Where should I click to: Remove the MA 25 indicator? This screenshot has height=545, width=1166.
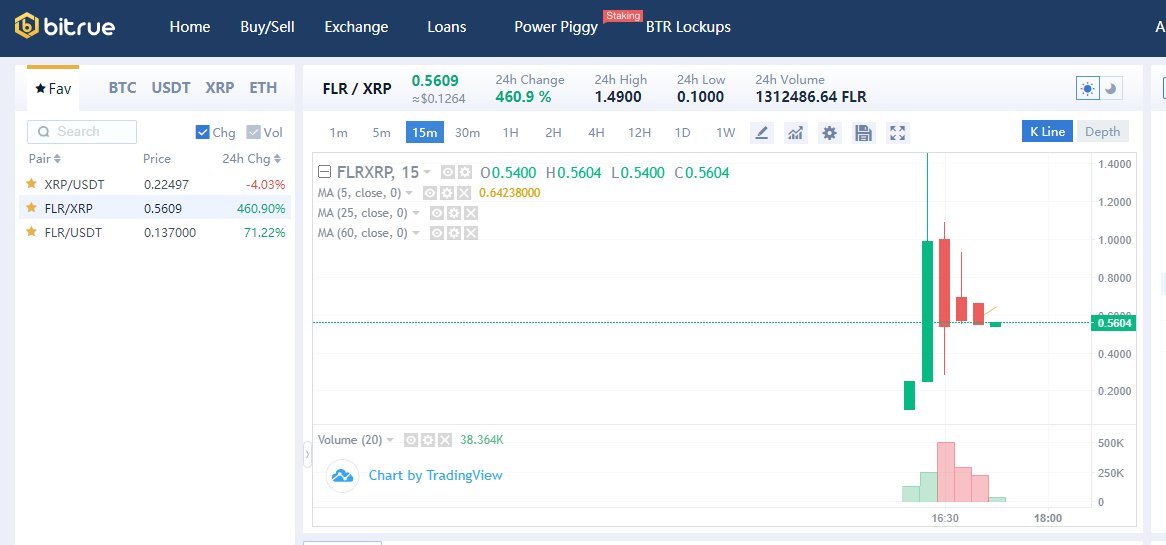470,213
